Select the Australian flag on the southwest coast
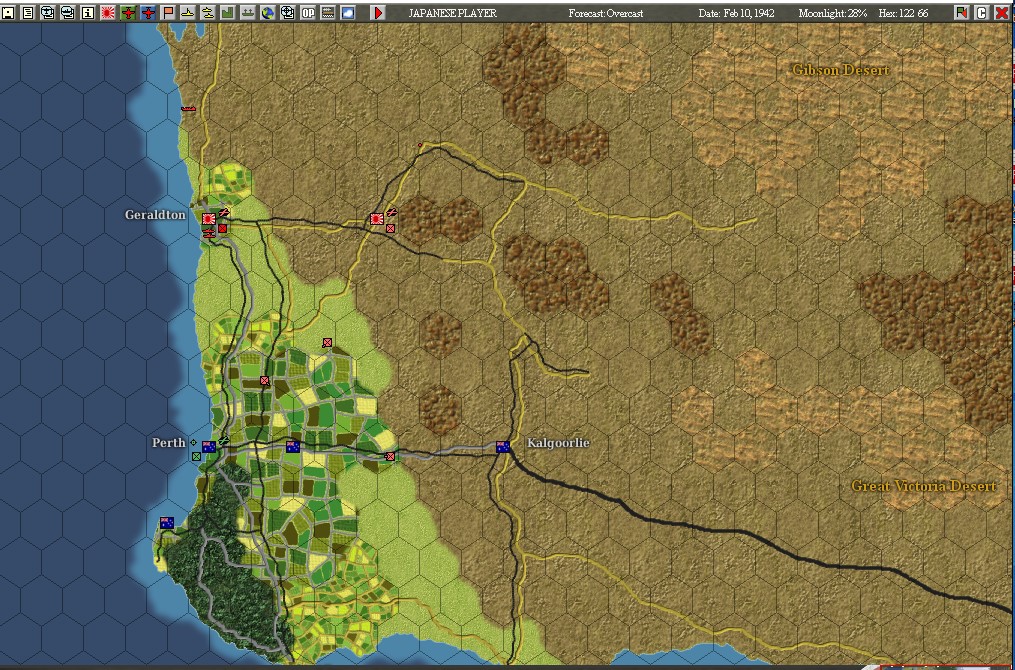The image size is (1015, 670). 167,523
